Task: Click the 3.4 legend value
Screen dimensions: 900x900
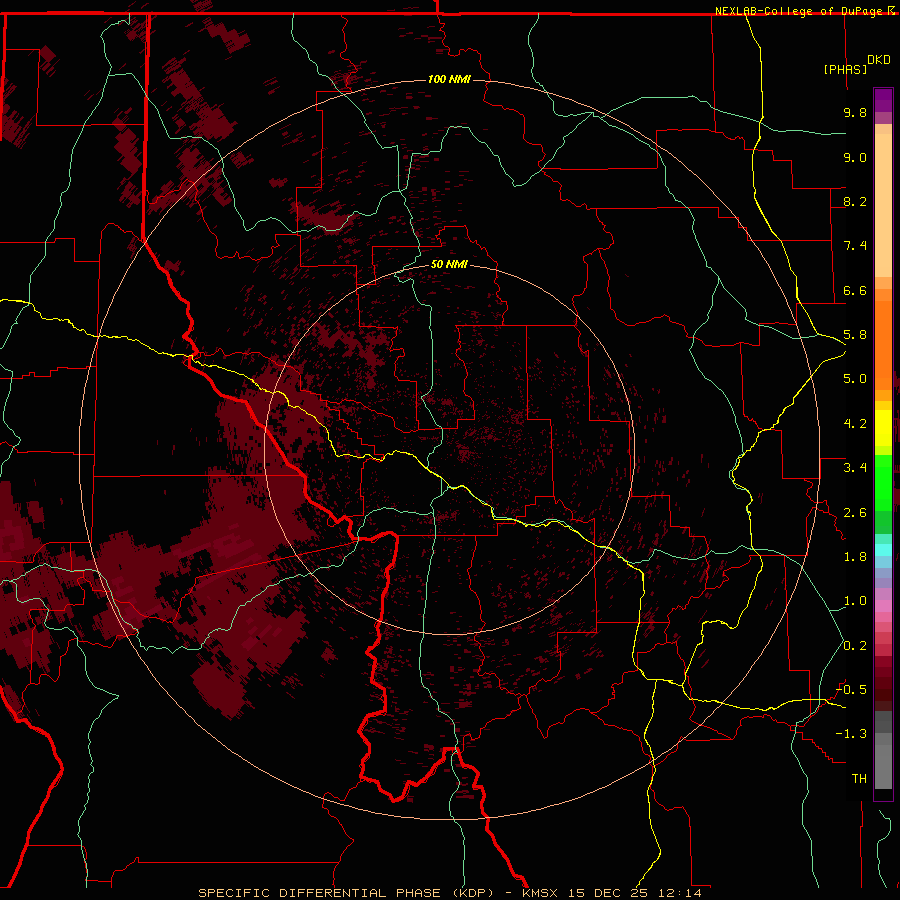Action: (855, 468)
